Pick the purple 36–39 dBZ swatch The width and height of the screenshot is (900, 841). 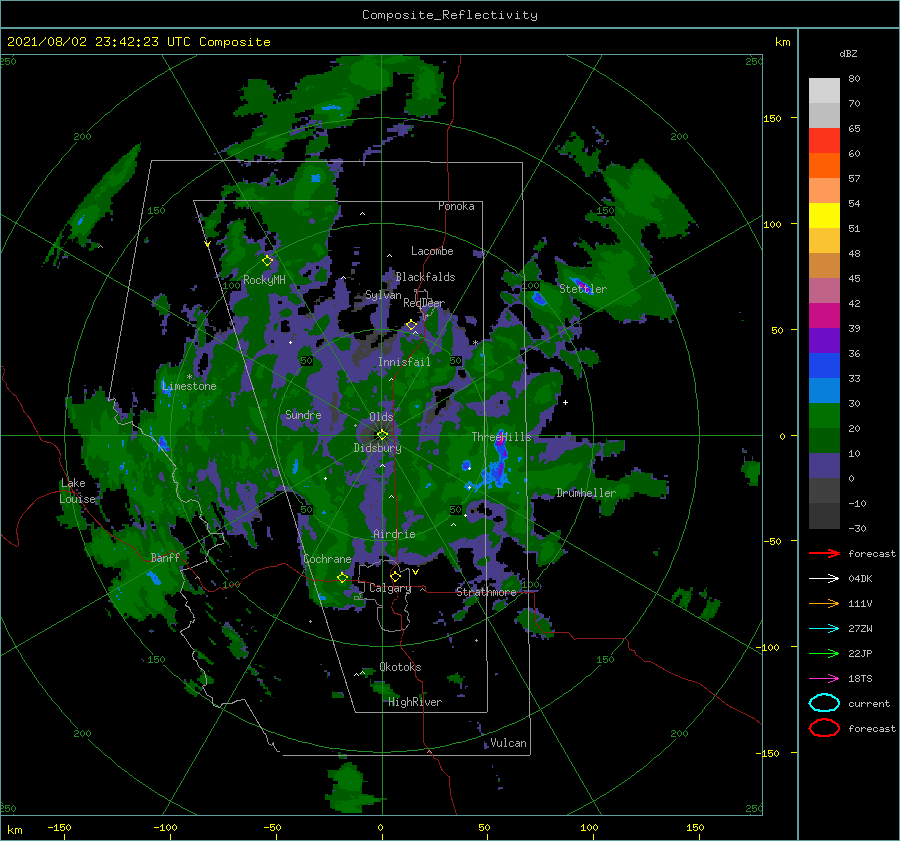(x=824, y=341)
